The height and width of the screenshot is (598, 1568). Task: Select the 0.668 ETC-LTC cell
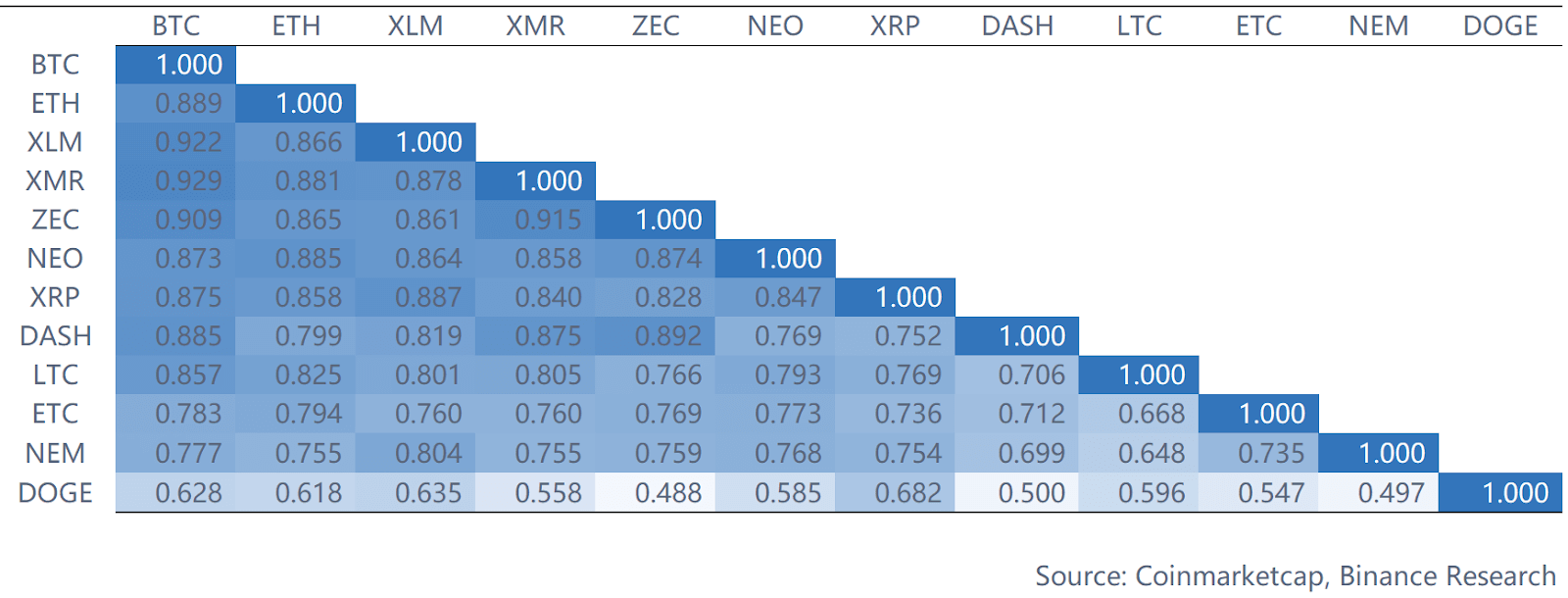tap(1151, 414)
